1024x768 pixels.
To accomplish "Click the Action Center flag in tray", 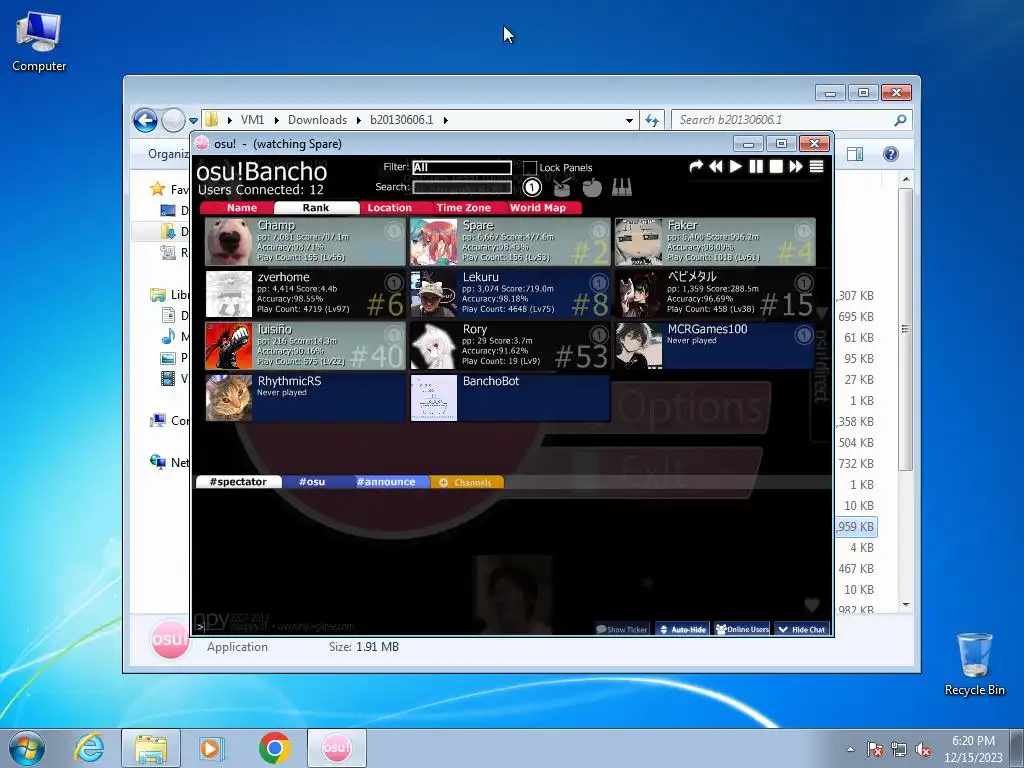I will 875,750.
